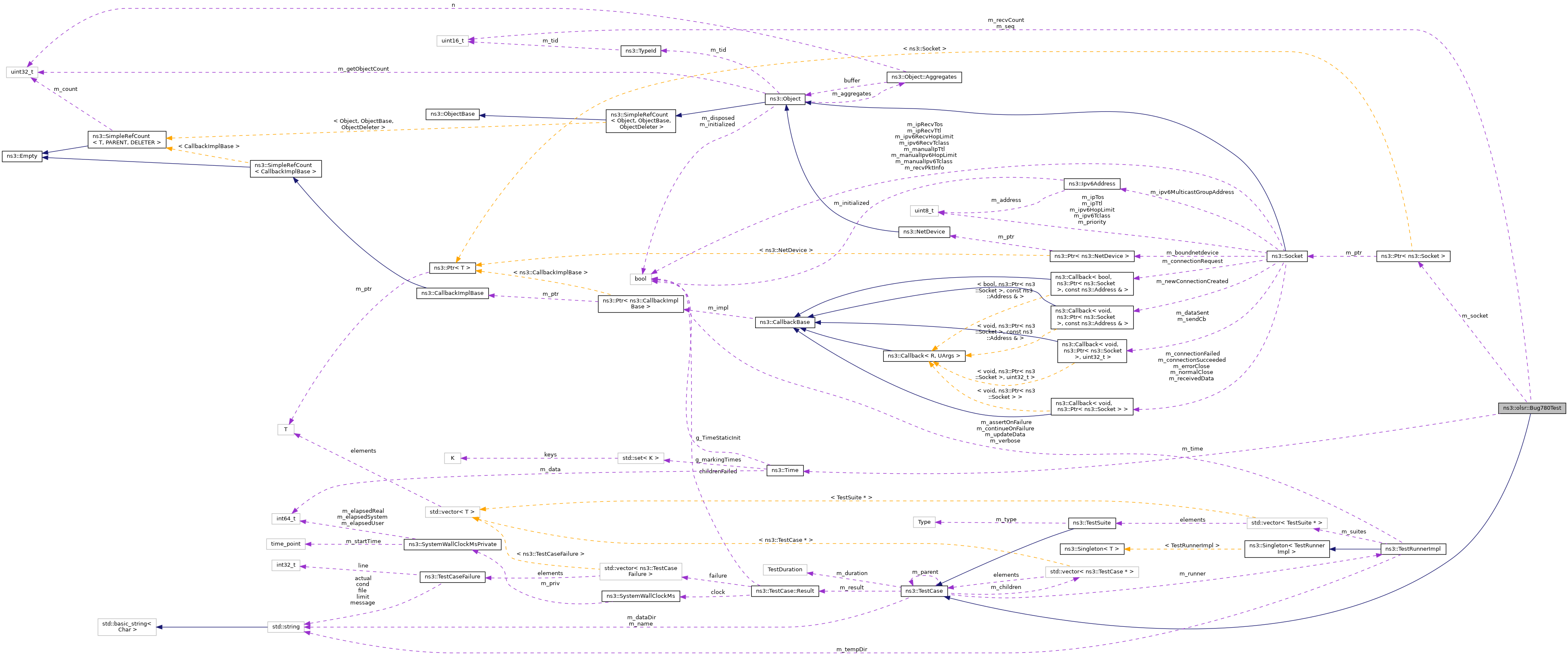1568x655 pixels.
Task: Click the uint16_t type node
Action: [x=452, y=41]
